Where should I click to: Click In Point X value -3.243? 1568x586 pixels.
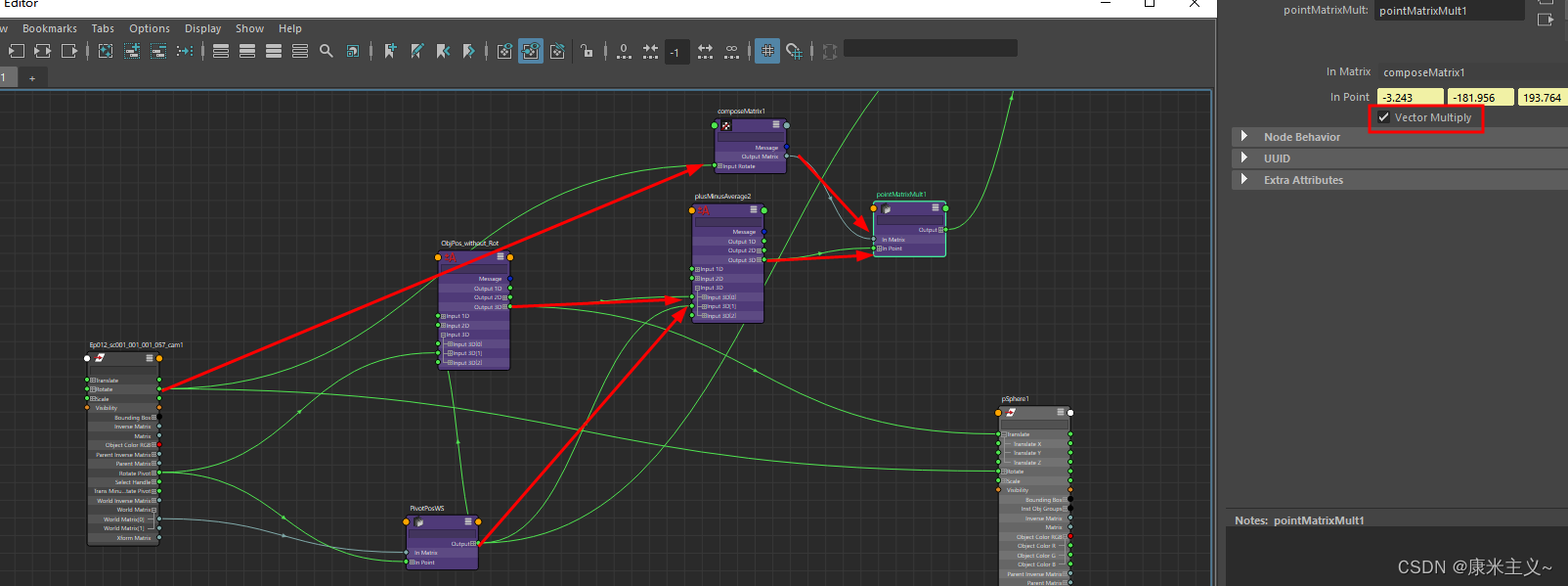(x=1410, y=97)
